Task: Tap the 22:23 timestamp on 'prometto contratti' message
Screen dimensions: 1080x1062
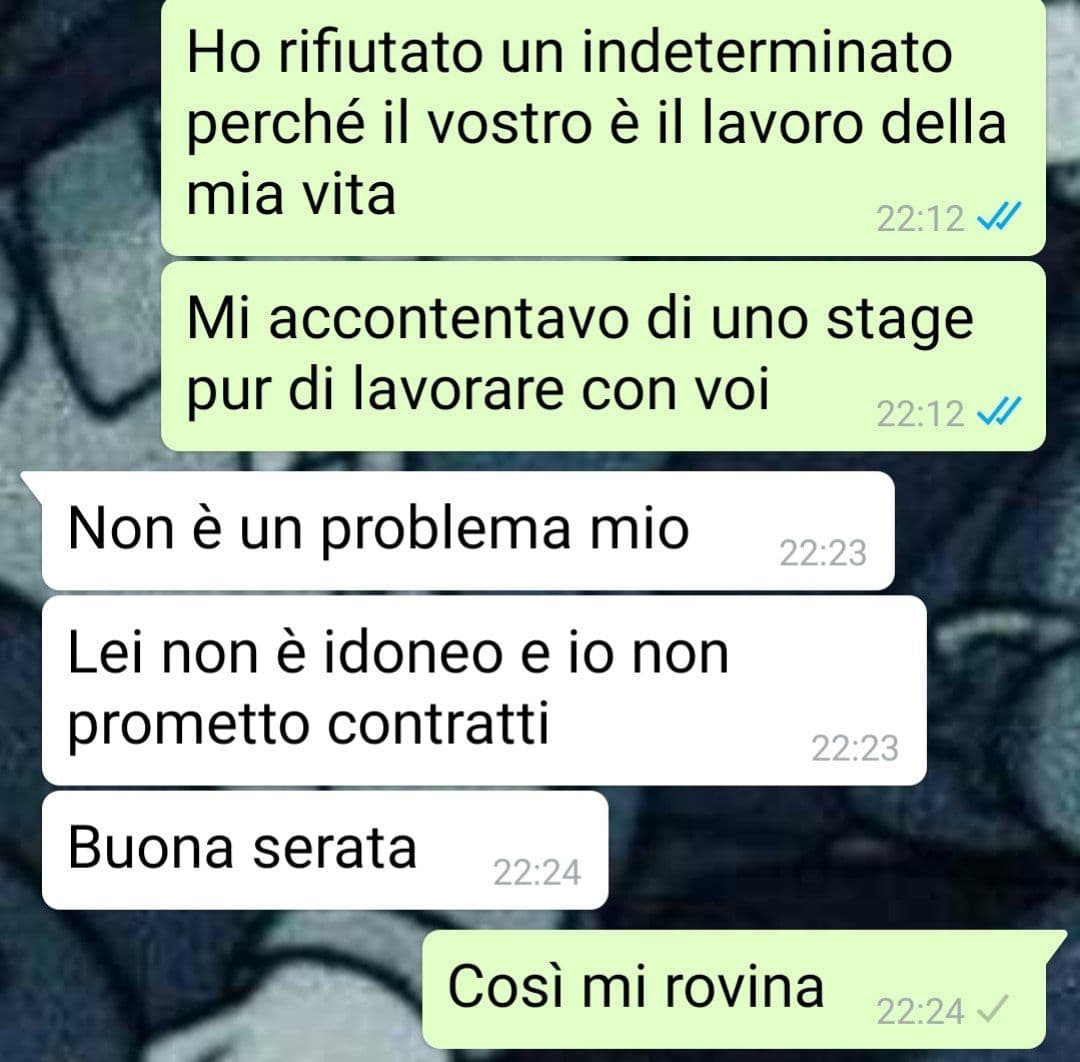Action: (855, 749)
